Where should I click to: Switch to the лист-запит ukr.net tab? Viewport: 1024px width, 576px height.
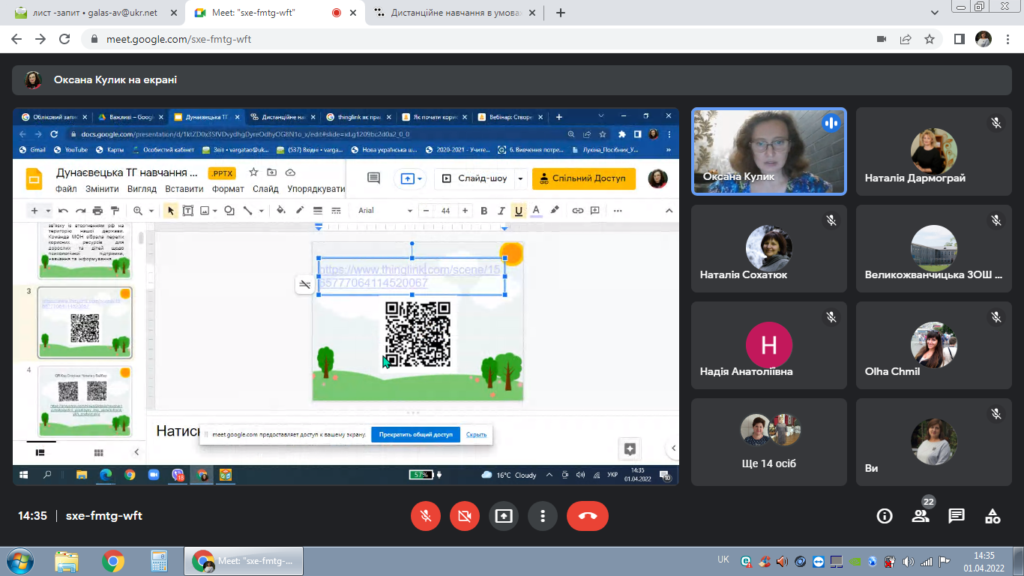(95, 12)
